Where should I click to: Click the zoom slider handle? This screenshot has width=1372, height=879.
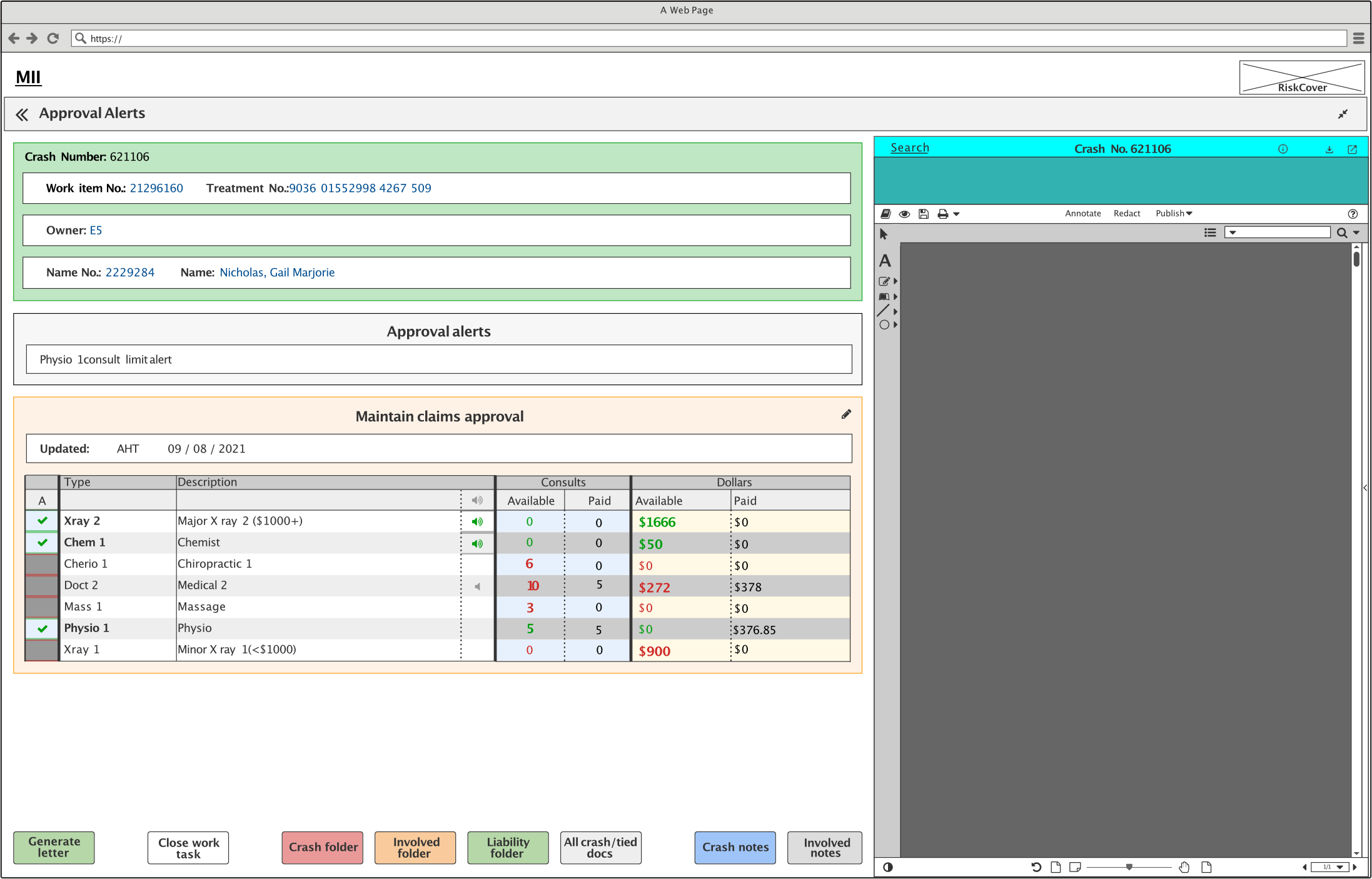pos(1129,867)
